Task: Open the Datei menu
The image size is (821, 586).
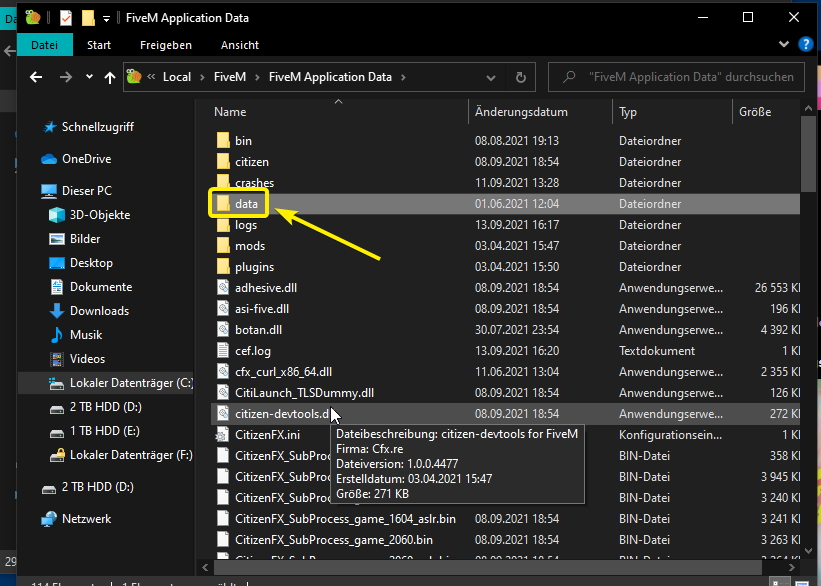Action: (44, 45)
